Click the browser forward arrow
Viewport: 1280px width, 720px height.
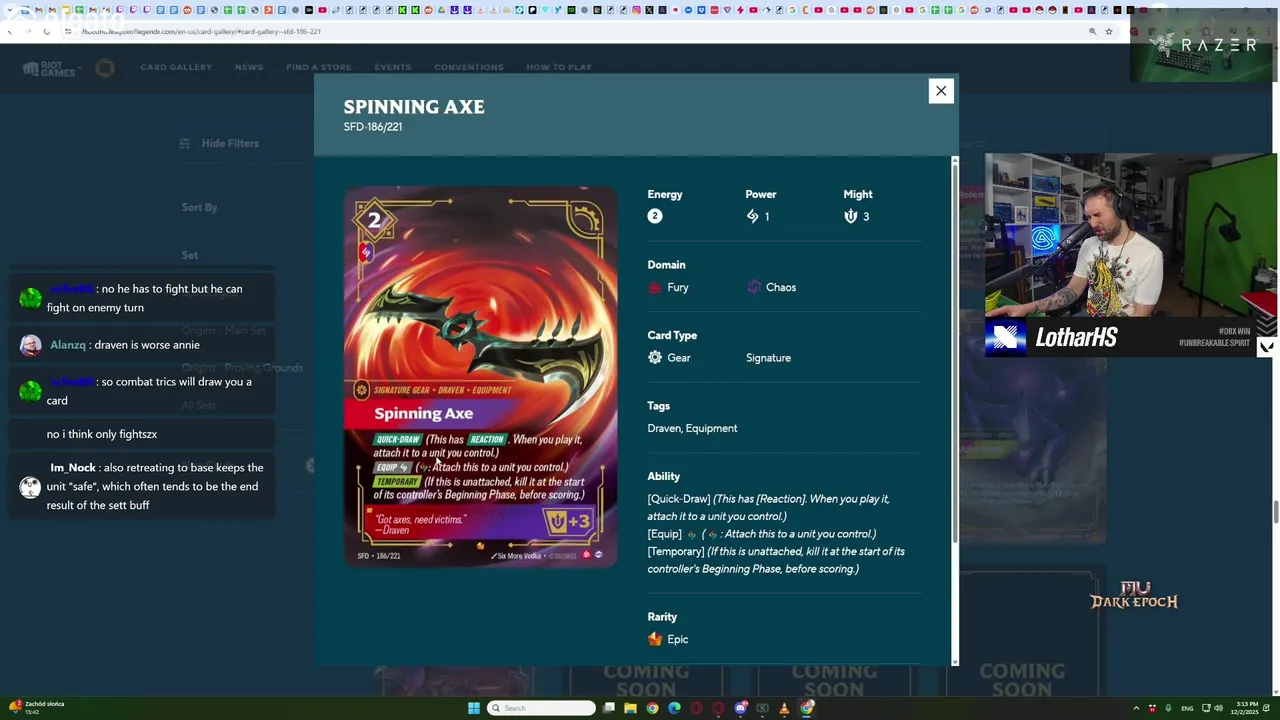(x=28, y=31)
